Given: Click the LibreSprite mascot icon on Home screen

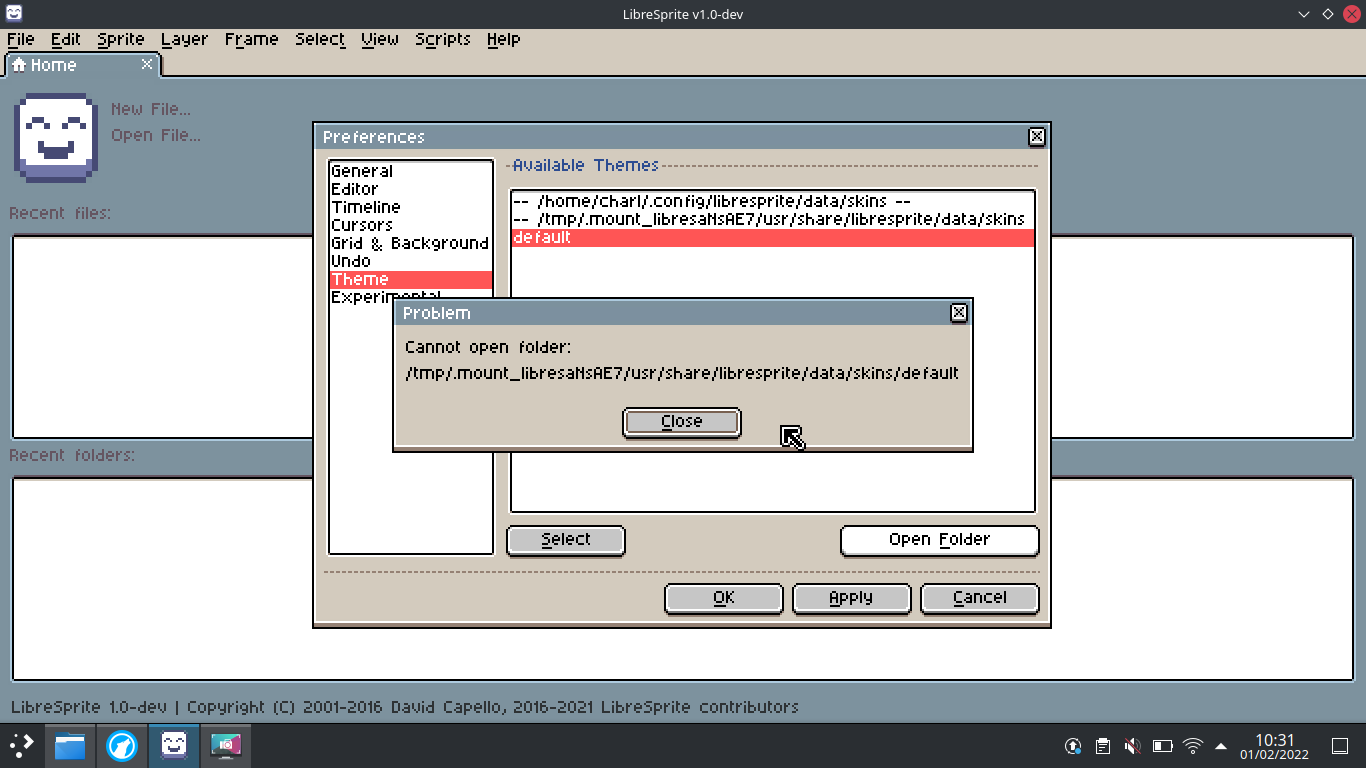Looking at the screenshot, I should point(55,137).
